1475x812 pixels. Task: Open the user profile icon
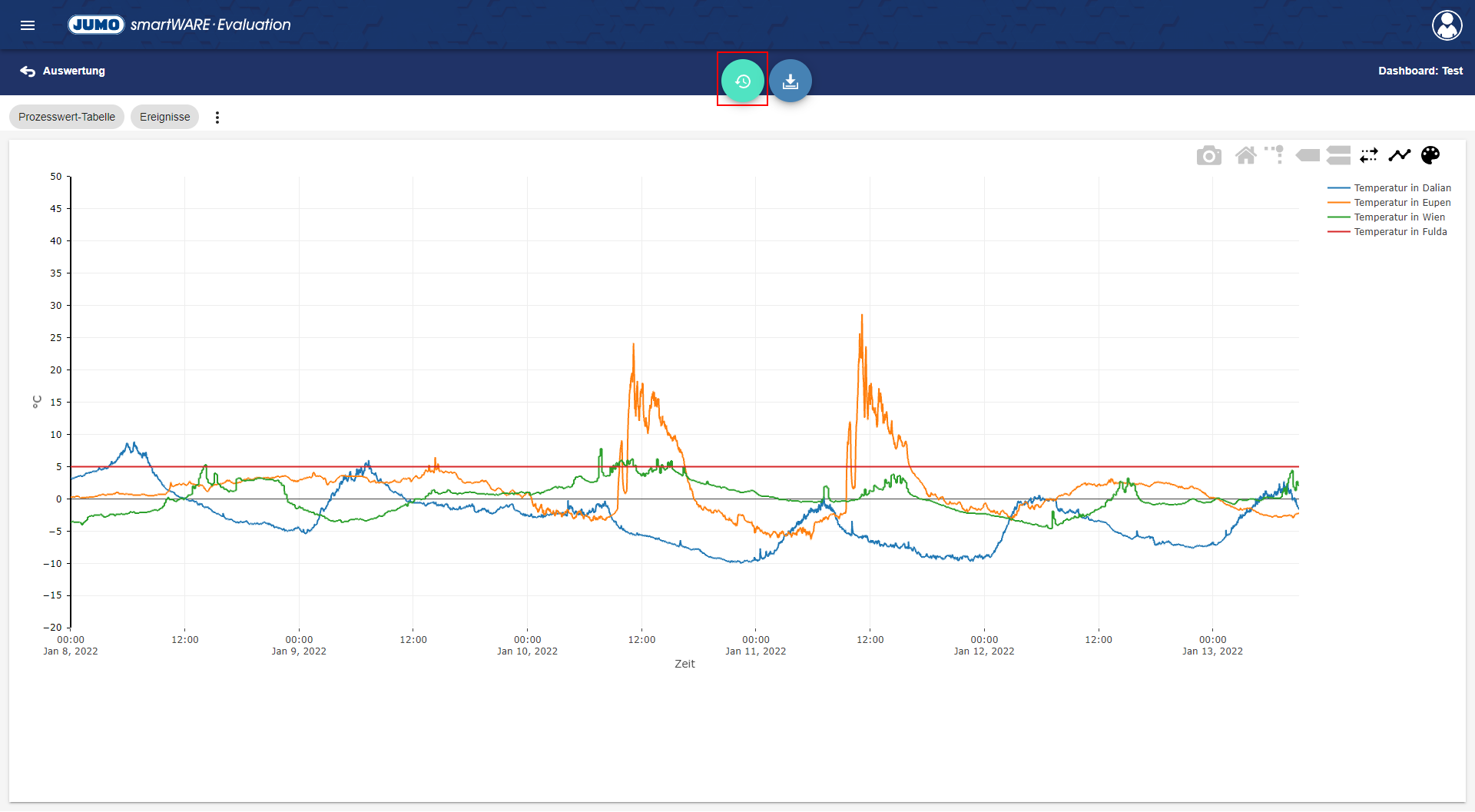[1447, 25]
